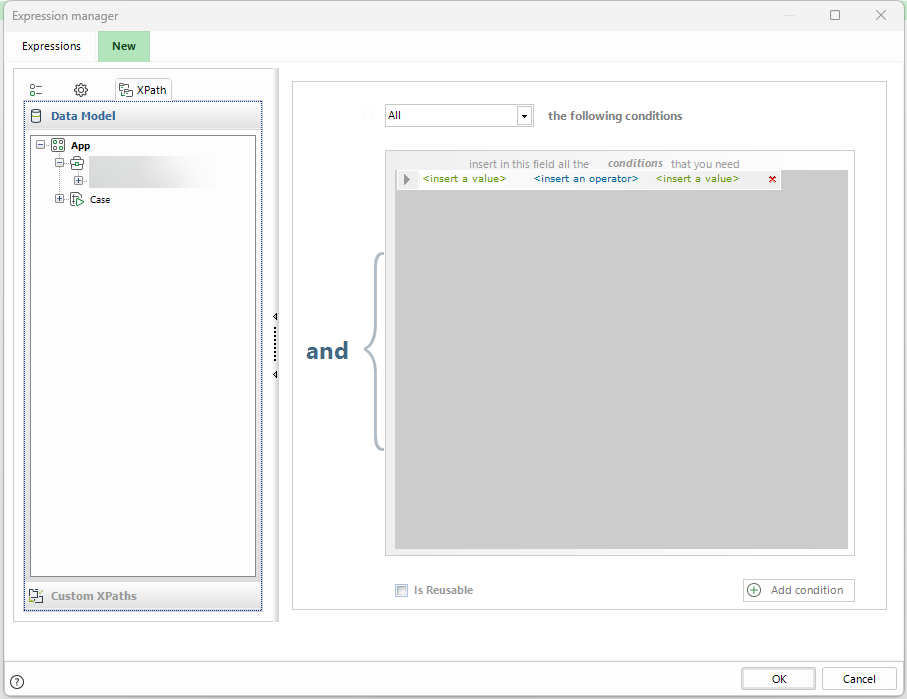The width and height of the screenshot is (907, 699).
Task: Open the gear settings icon in left panel
Action: [81, 90]
